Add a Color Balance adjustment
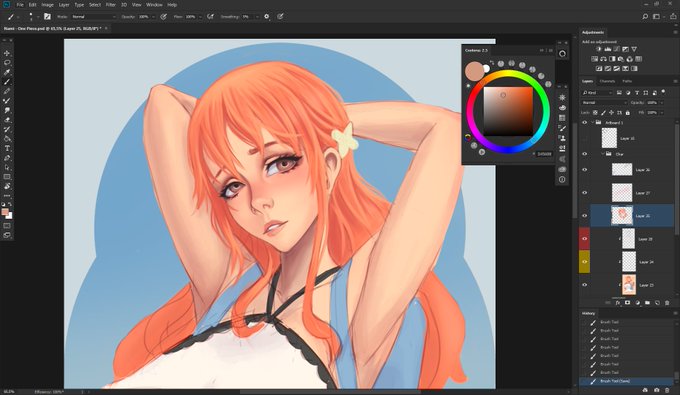This screenshot has height=395, width=680. coord(603,59)
